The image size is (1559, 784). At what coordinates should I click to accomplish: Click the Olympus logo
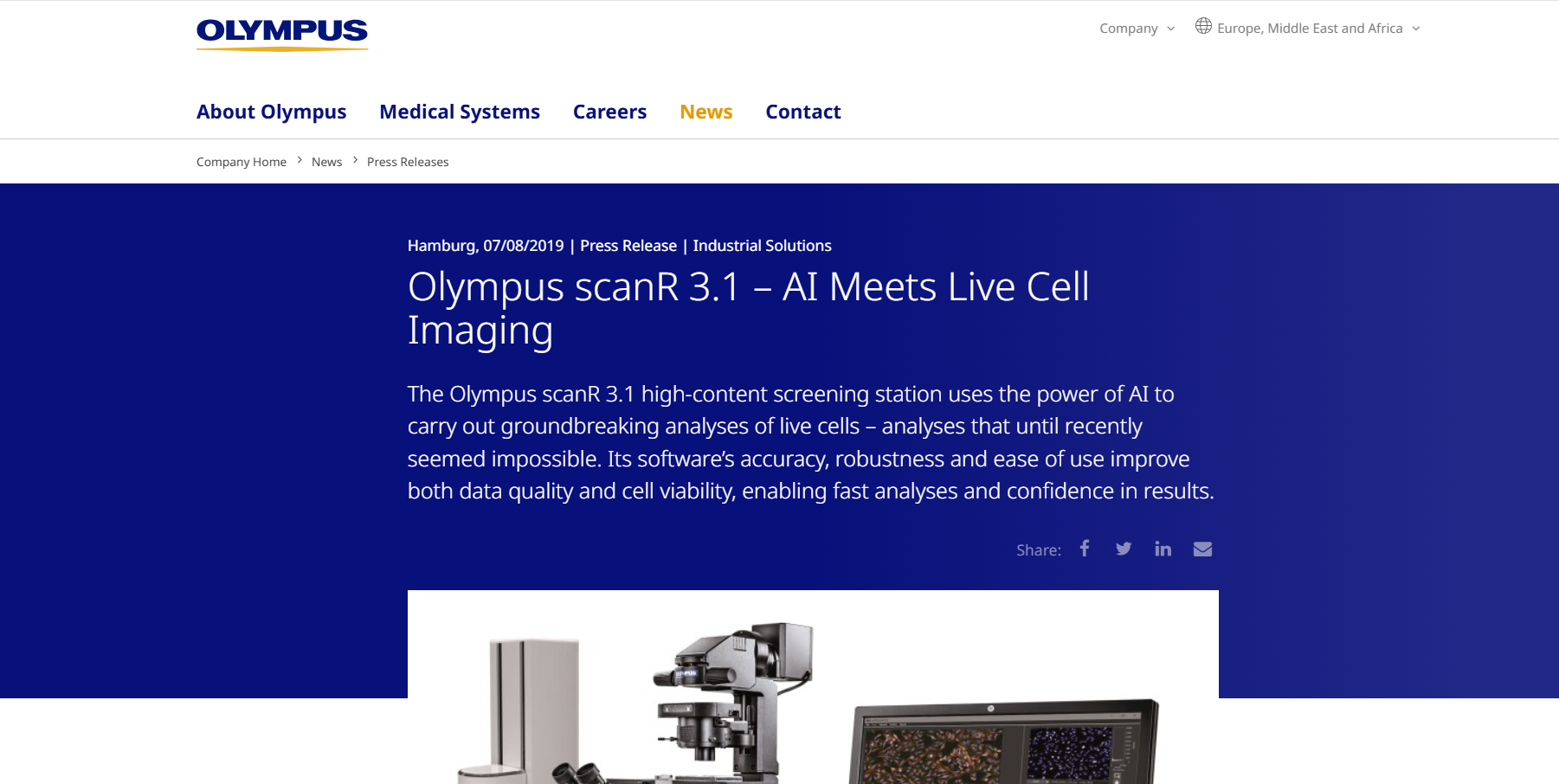point(282,34)
